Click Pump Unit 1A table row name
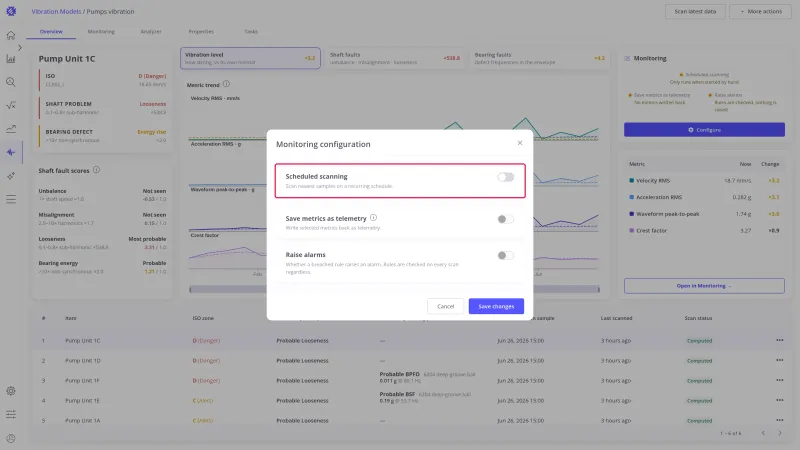 tap(82, 421)
